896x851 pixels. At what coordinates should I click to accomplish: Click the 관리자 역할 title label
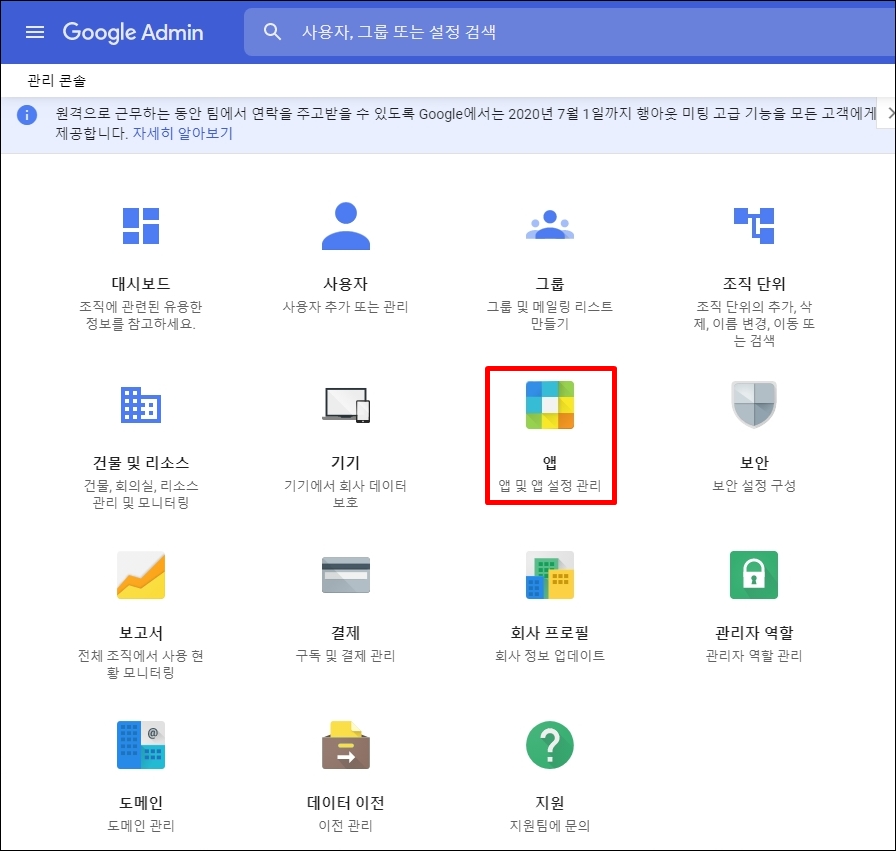pyautogui.click(x=754, y=633)
